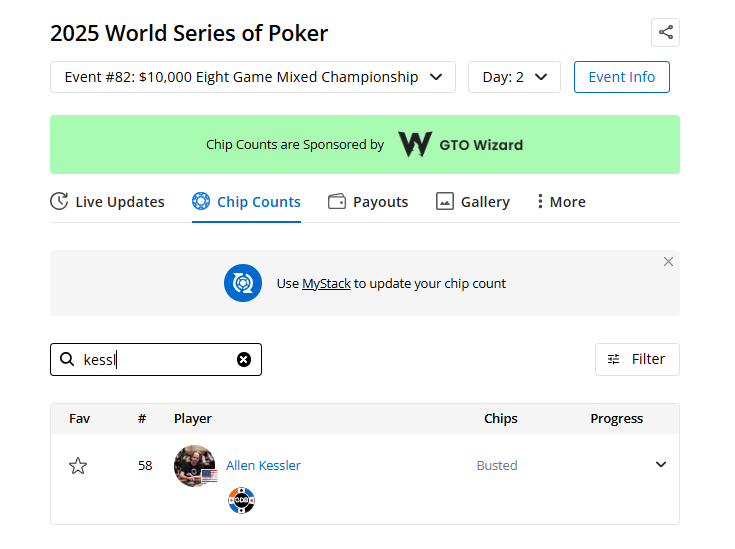Screen dimensions: 735x549
Task: Open the More menu
Action: tap(560, 202)
